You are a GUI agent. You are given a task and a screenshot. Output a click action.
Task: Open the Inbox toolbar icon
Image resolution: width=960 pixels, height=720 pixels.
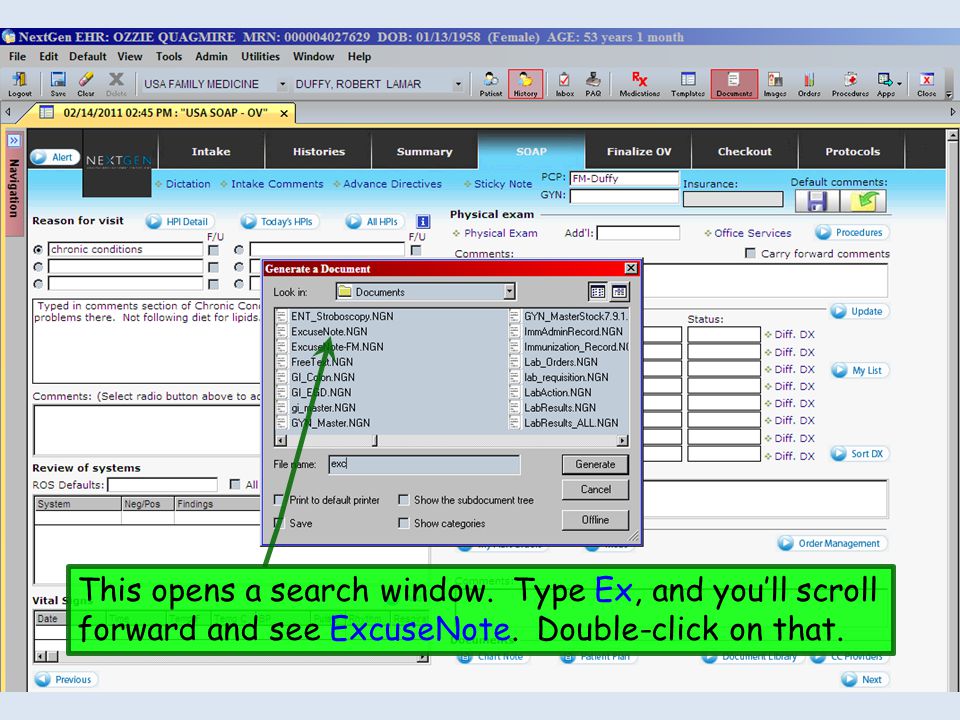[x=564, y=84]
